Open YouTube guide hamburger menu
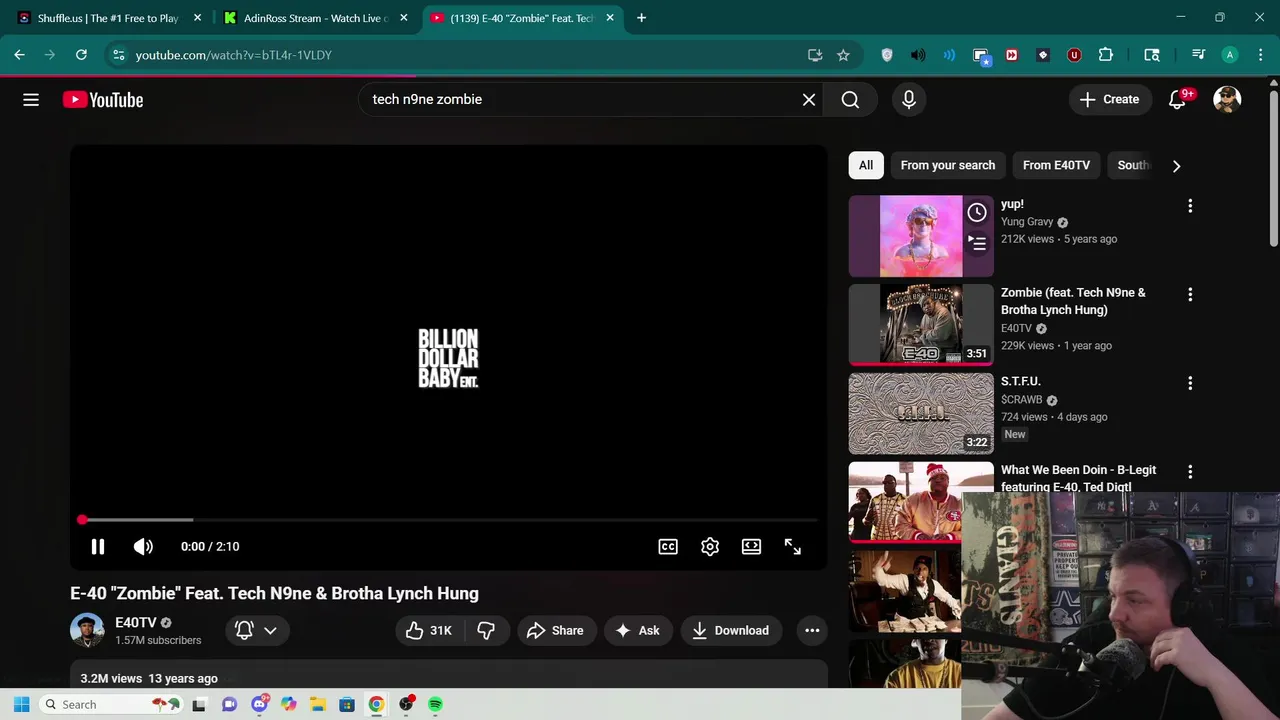 (x=31, y=100)
